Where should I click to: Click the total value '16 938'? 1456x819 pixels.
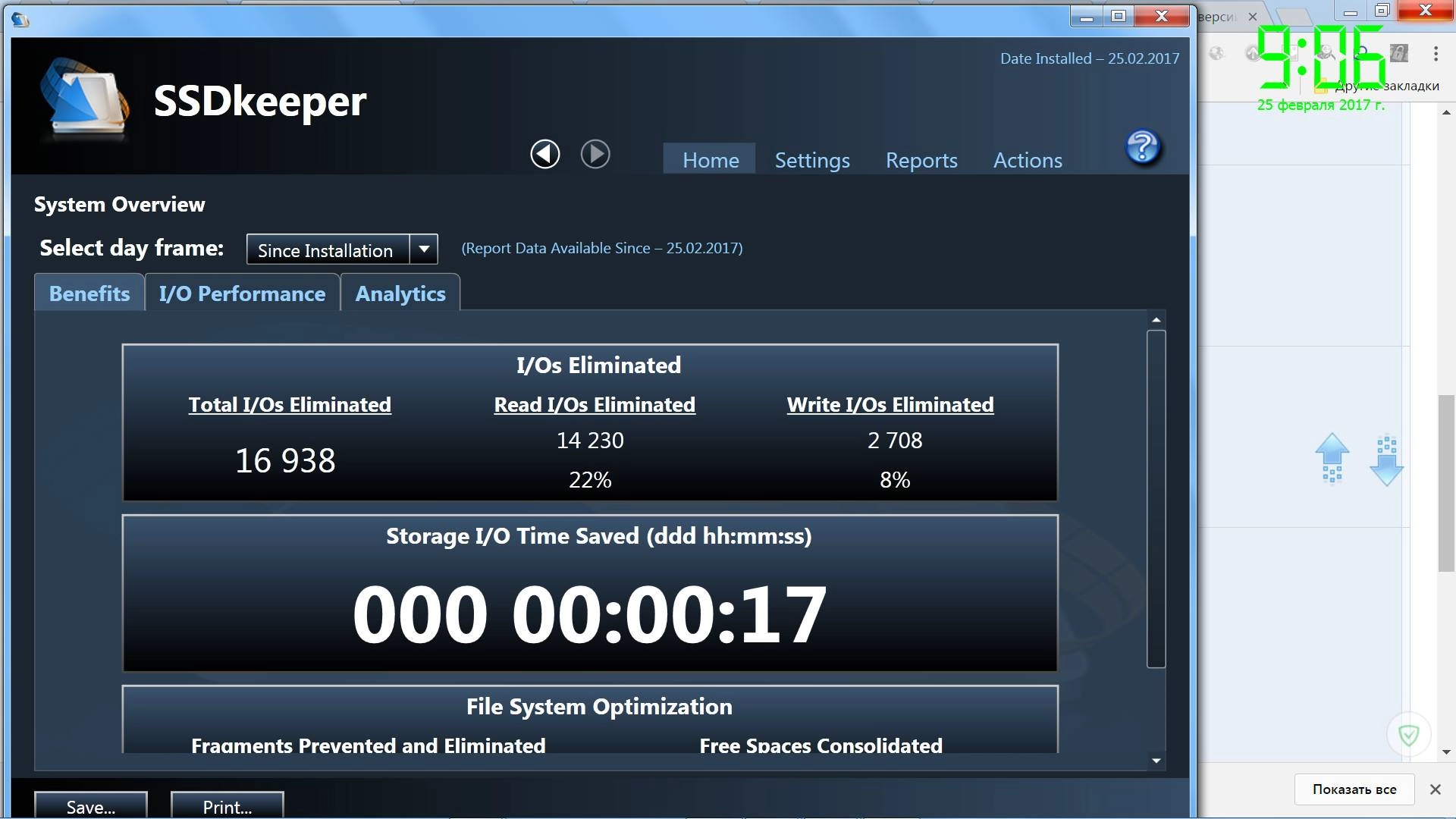coord(285,461)
